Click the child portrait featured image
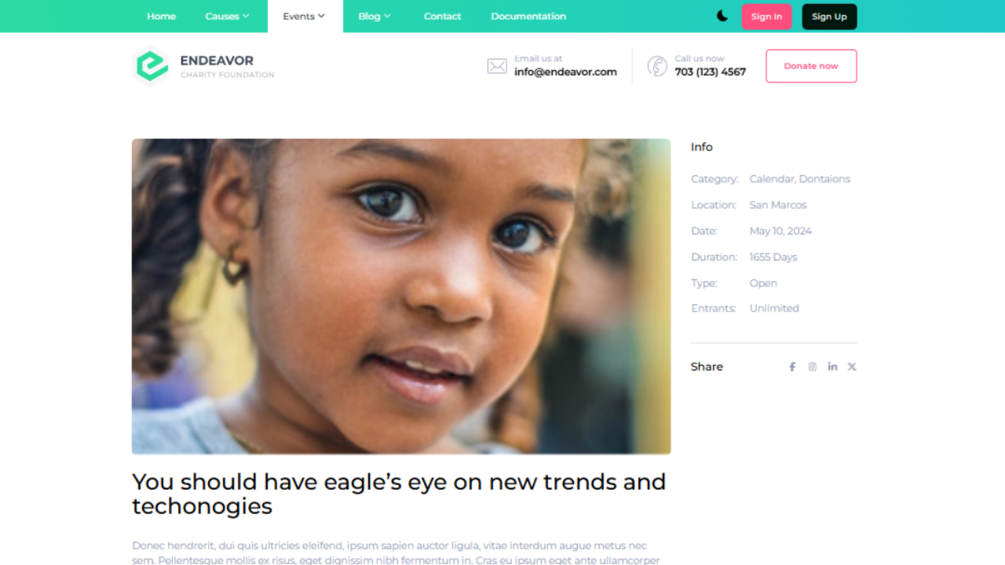 (x=401, y=297)
